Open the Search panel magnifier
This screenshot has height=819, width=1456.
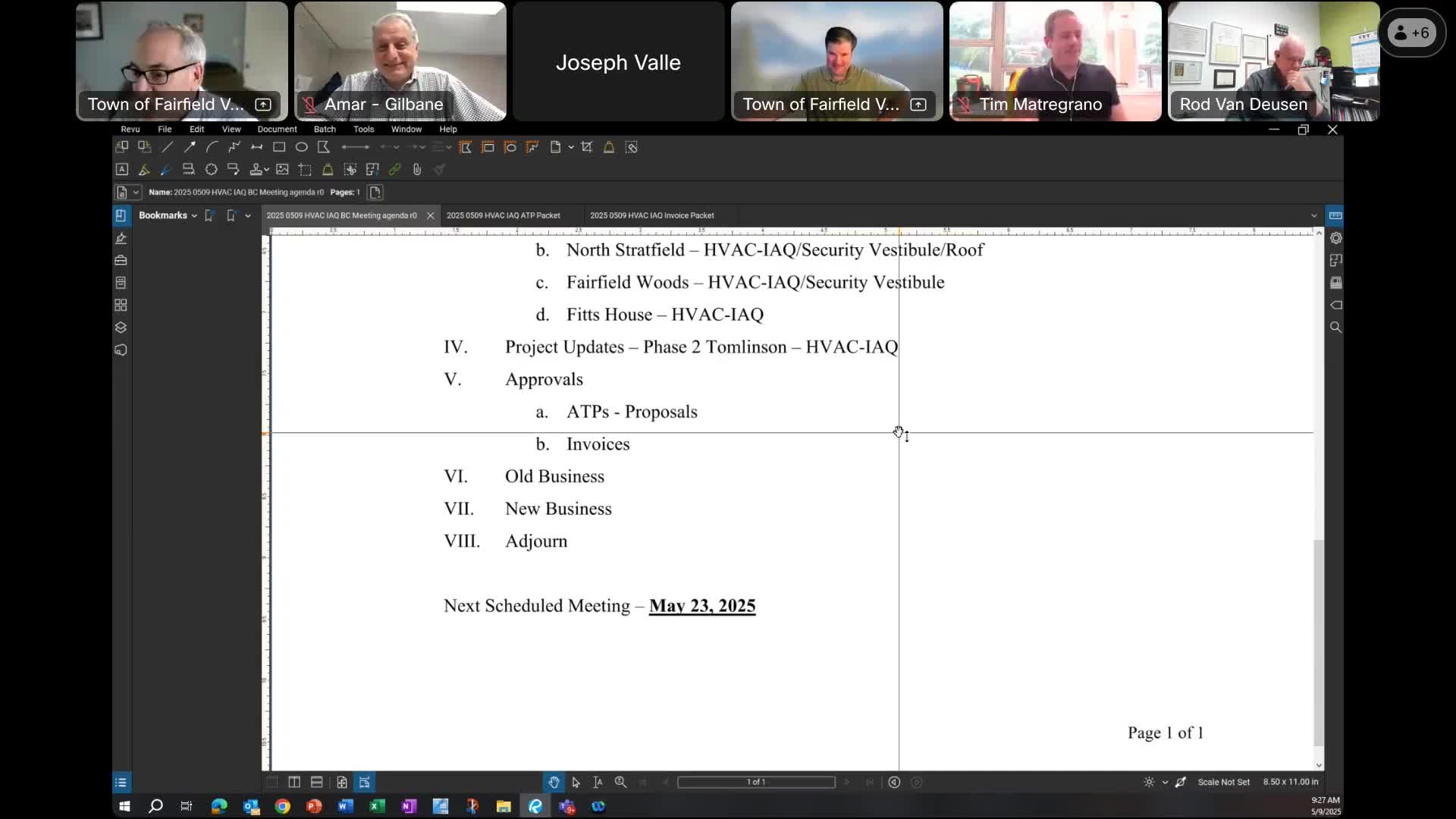(1336, 327)
